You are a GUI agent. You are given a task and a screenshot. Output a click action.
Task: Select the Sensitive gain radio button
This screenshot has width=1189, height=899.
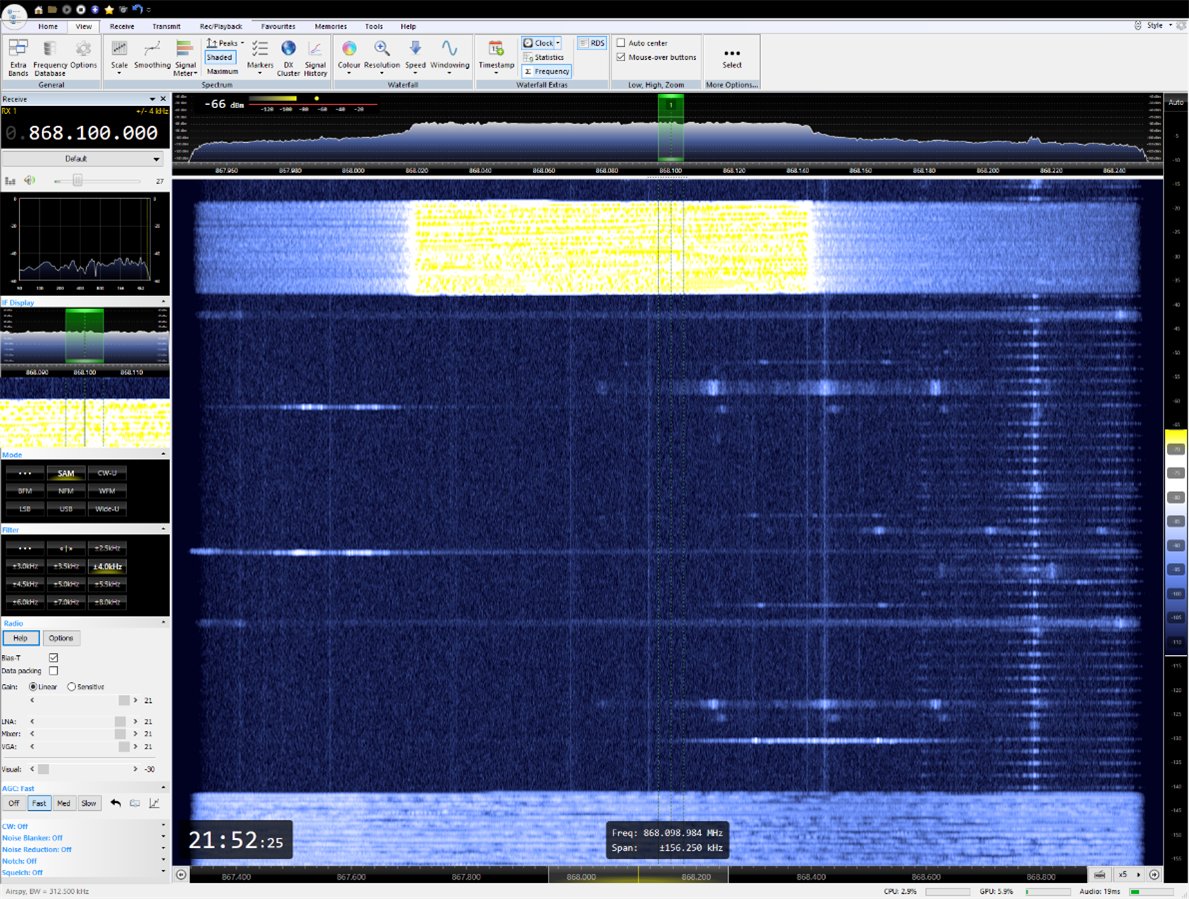pos(72,687)
